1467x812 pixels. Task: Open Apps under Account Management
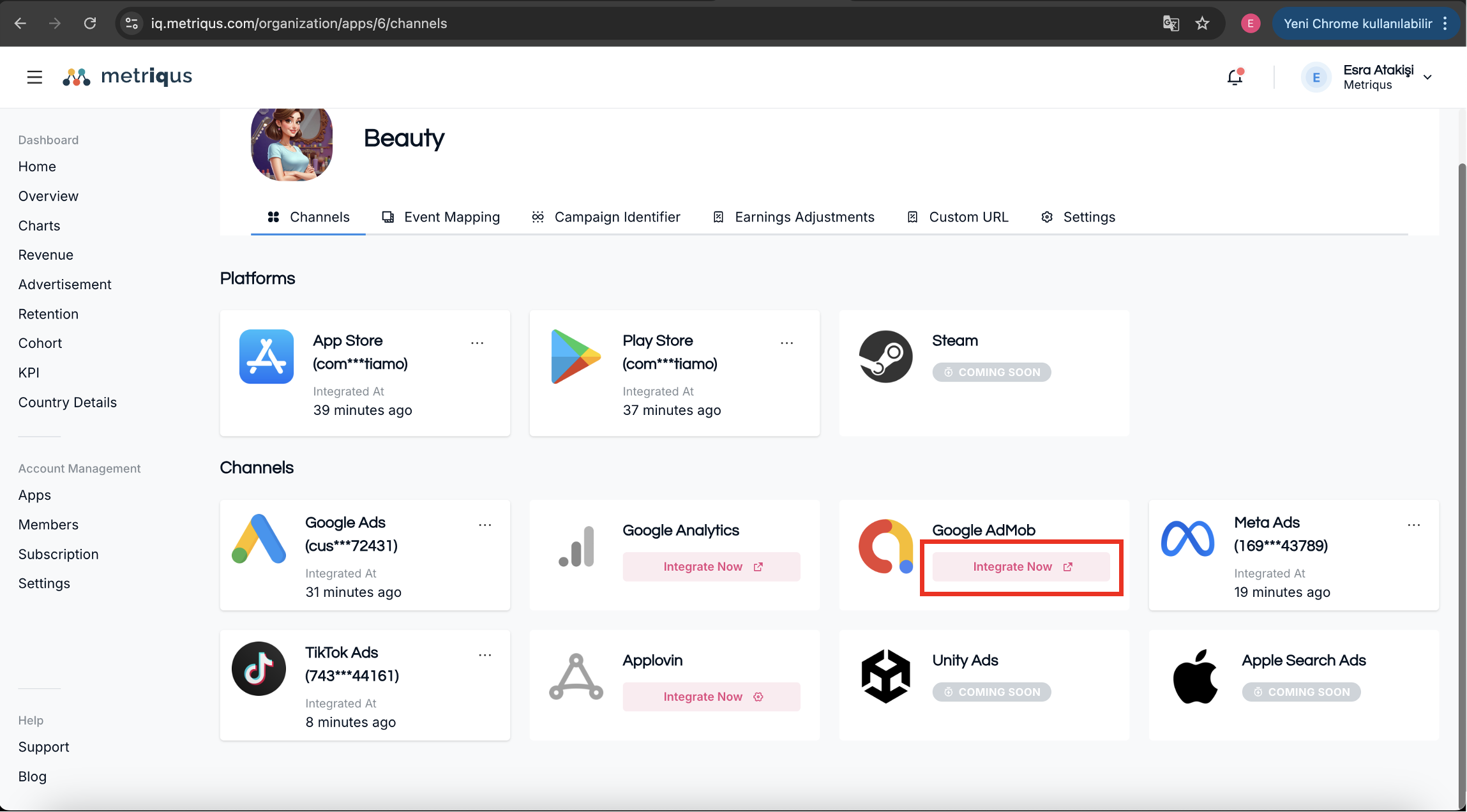34,495
